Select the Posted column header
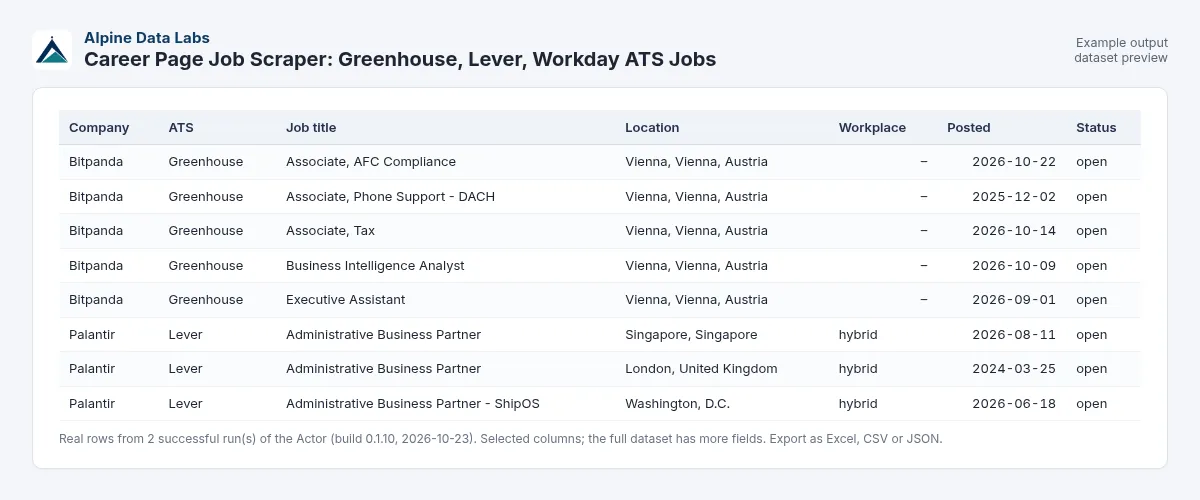The image size is (1200, 500). point(969,128)
